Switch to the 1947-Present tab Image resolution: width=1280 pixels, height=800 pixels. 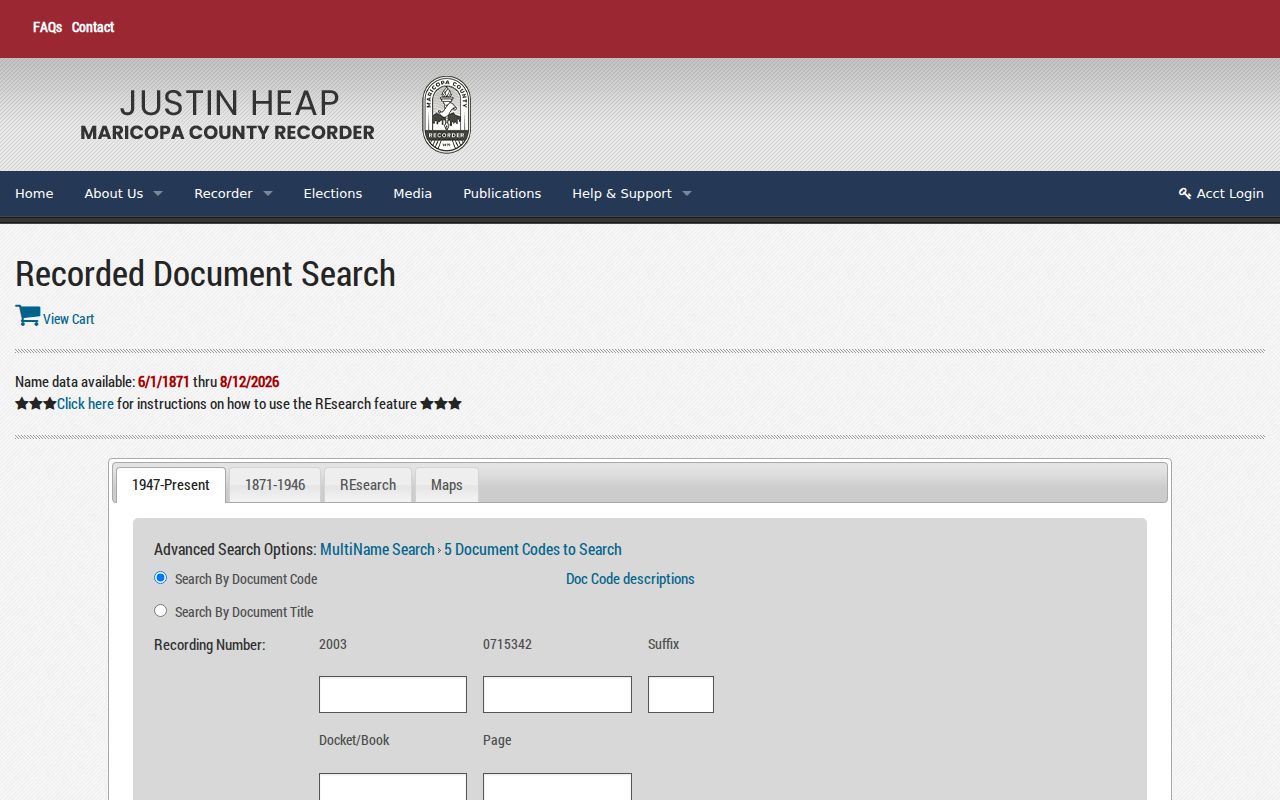[171, 485]
